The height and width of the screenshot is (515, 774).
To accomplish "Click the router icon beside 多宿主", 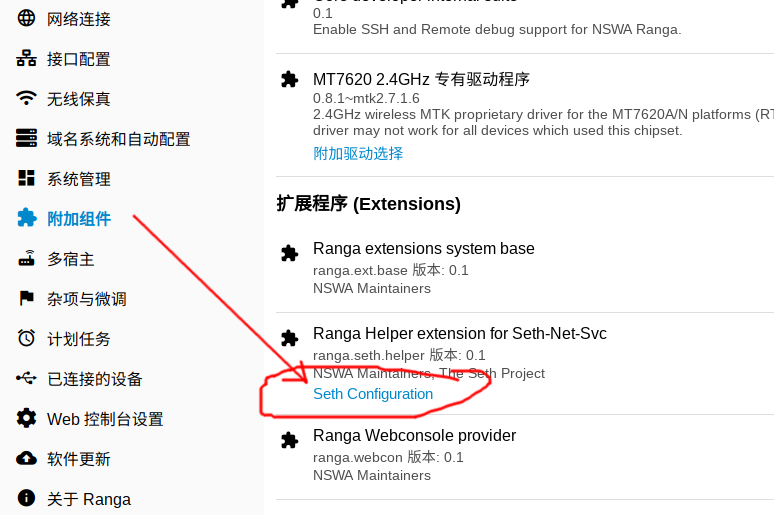I will click(26, 258).
